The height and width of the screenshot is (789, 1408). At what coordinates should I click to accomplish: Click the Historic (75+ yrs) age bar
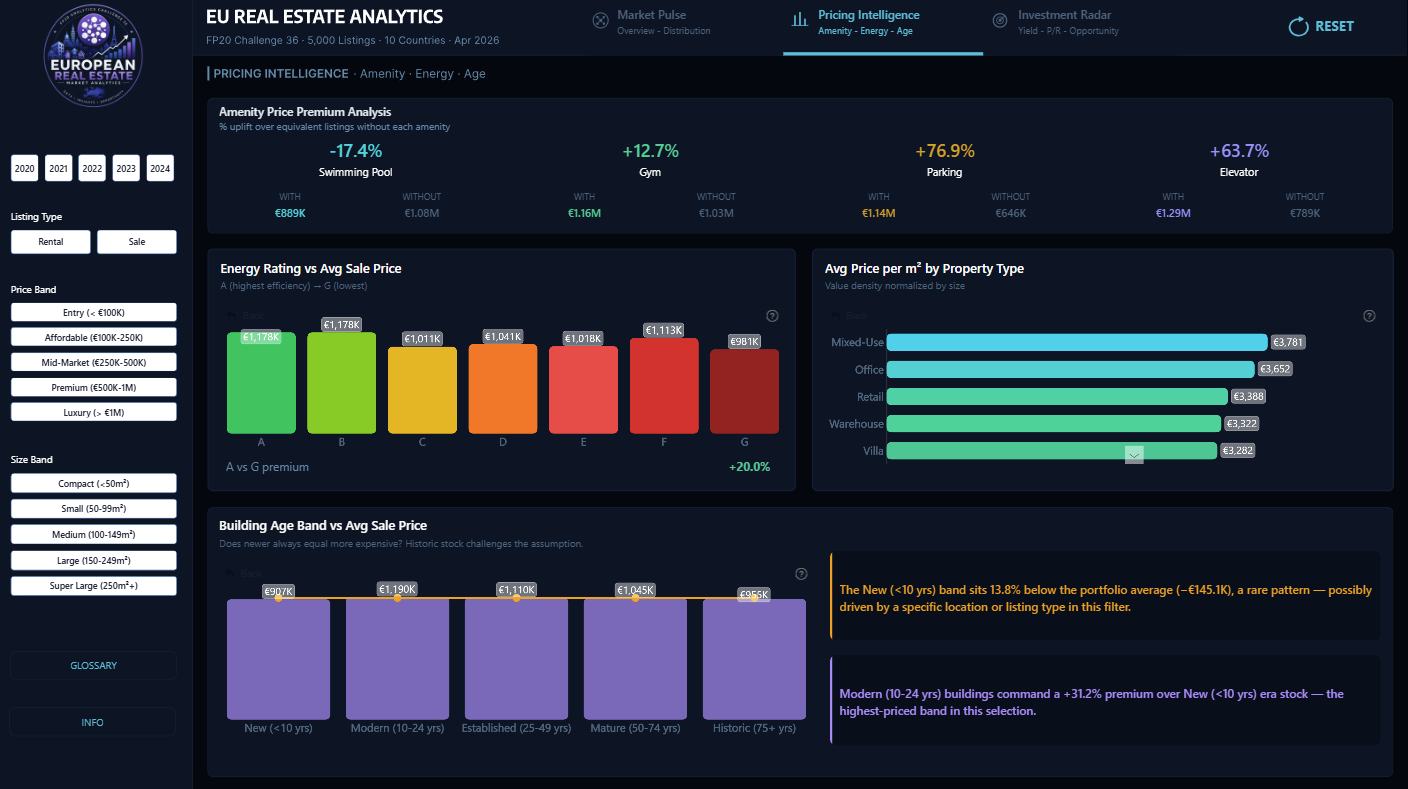pos(754,659)
